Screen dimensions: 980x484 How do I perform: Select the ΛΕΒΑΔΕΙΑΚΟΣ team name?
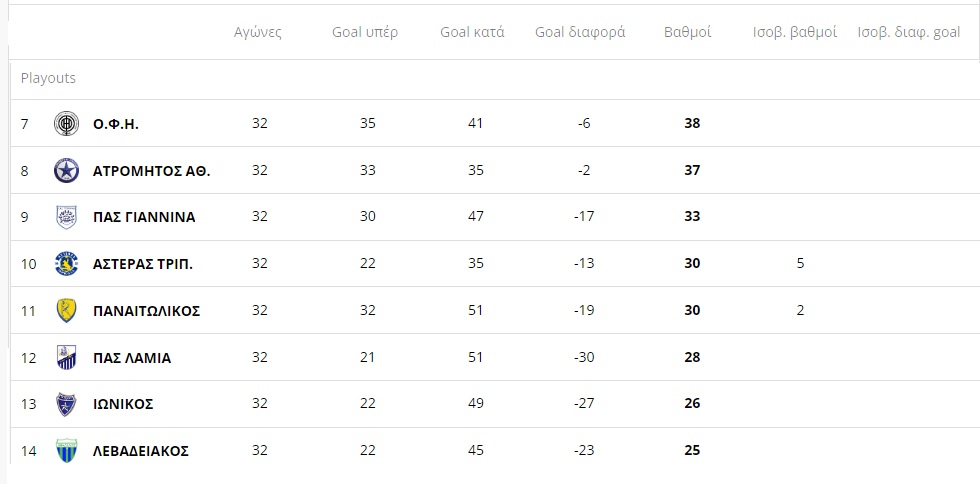(x=141, y=451)
